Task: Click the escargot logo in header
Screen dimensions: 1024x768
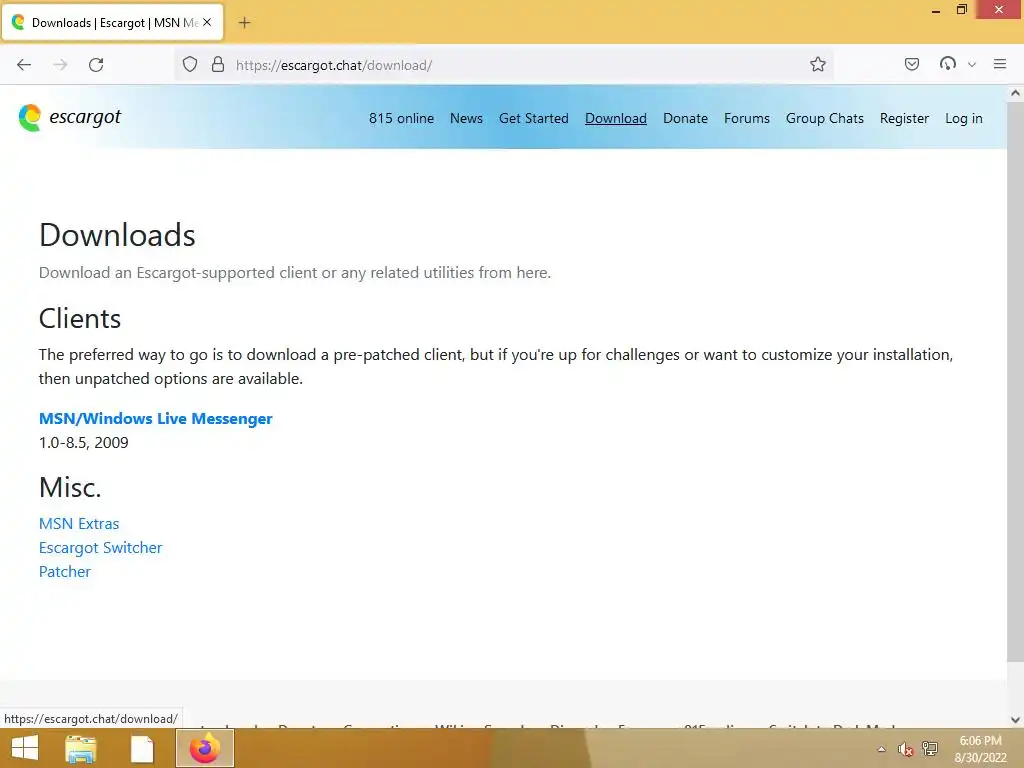Action: (70, 118)
